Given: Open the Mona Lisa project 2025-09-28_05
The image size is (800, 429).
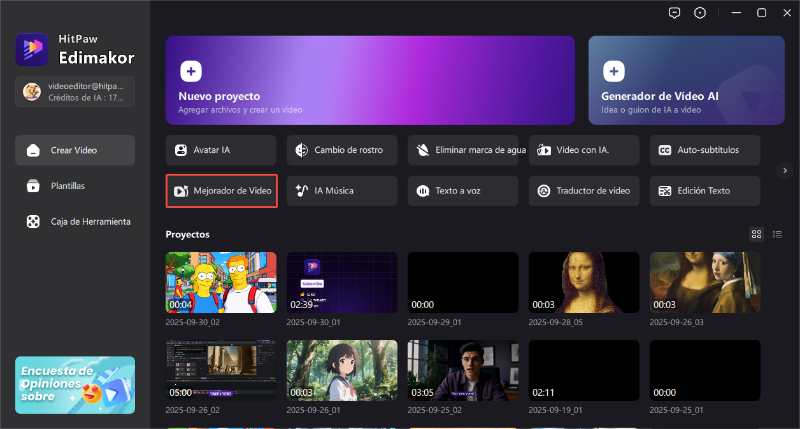Looking at the screenshot, I should pos(583,282).
